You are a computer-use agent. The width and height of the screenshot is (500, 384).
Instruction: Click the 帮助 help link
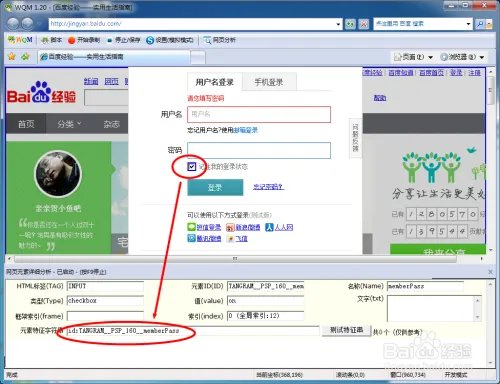380,98
